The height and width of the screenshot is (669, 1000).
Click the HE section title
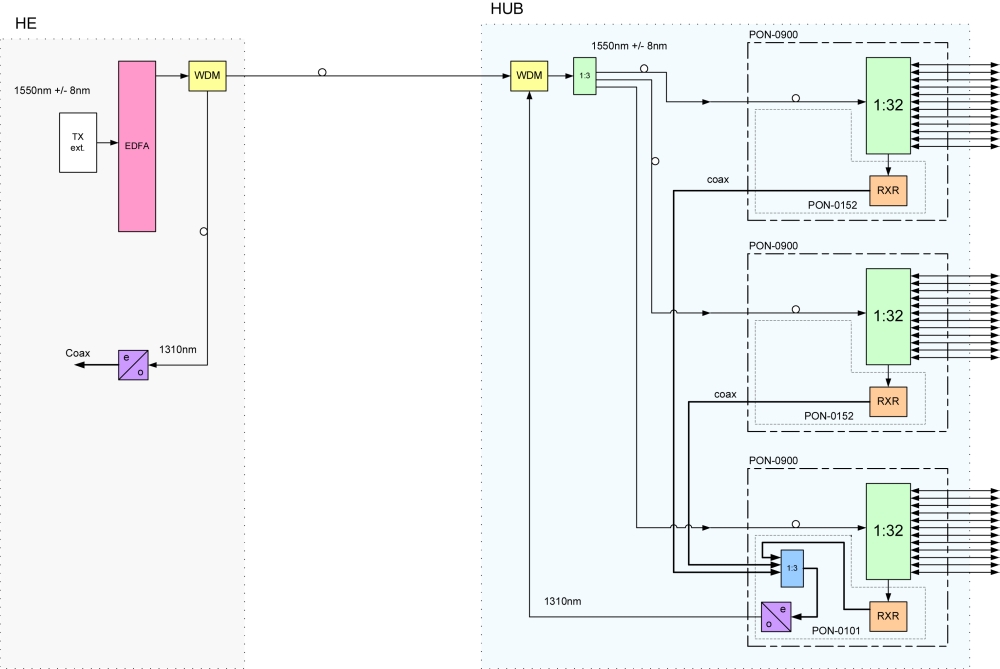tap(26, 24)
